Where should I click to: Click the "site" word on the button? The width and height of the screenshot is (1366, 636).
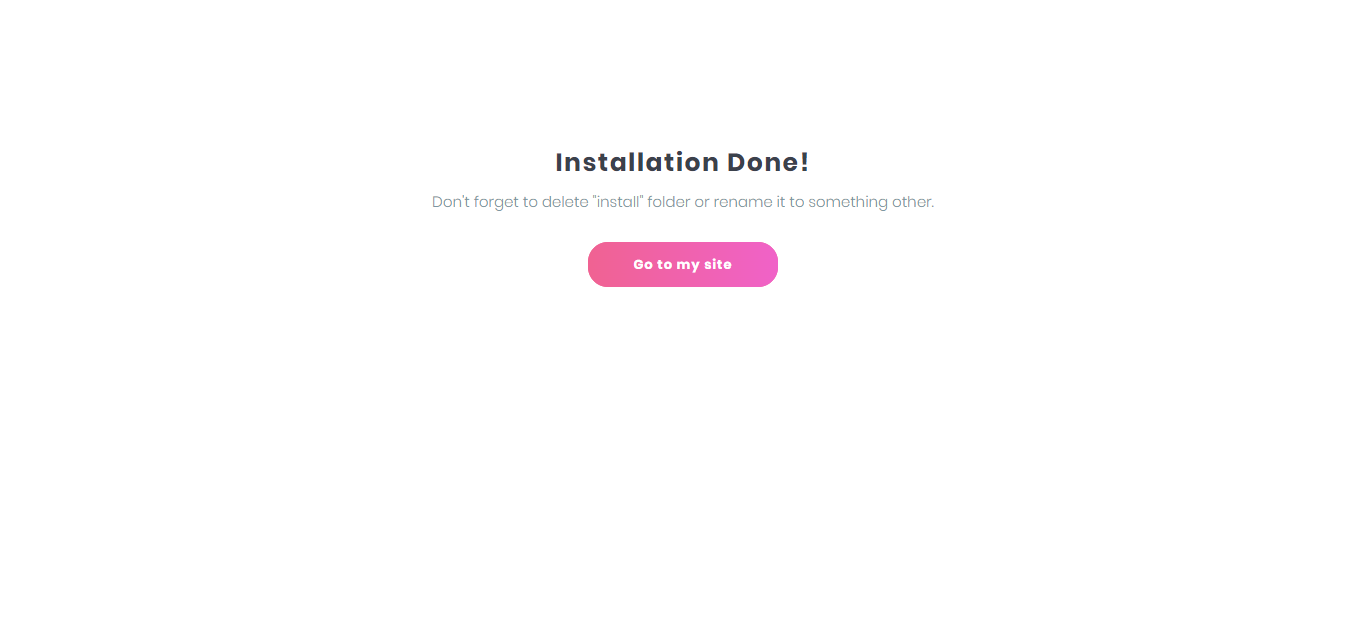click(718, 264)
